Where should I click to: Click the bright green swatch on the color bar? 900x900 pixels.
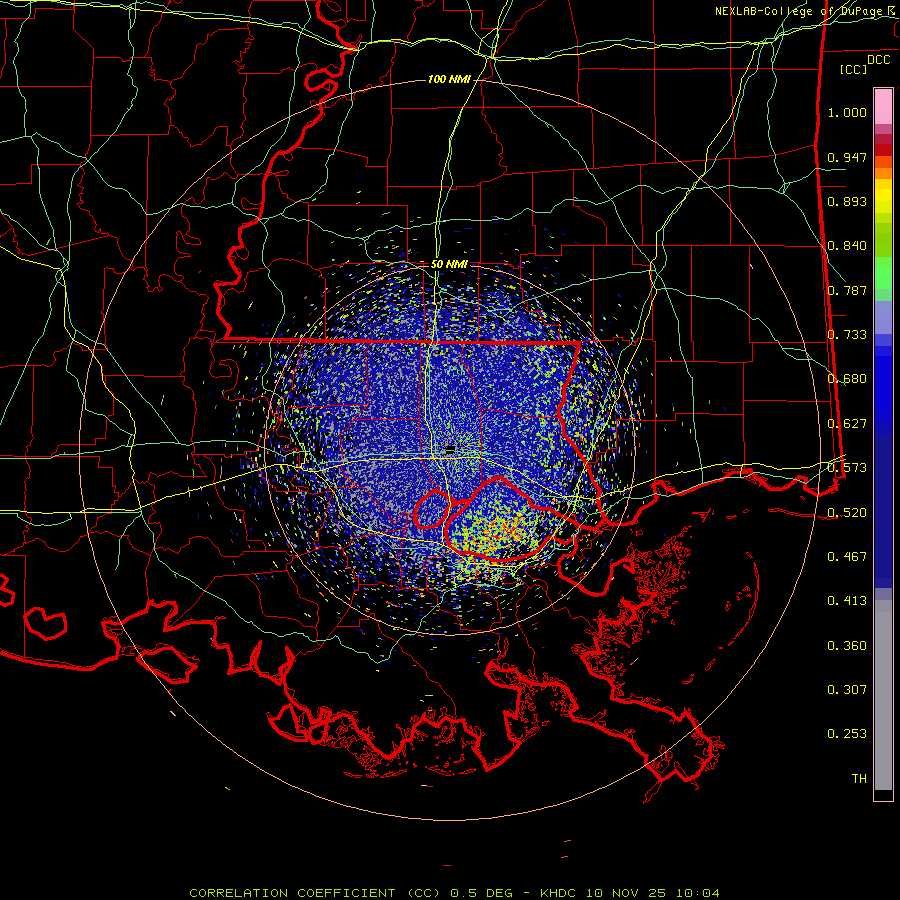point(883,273)
